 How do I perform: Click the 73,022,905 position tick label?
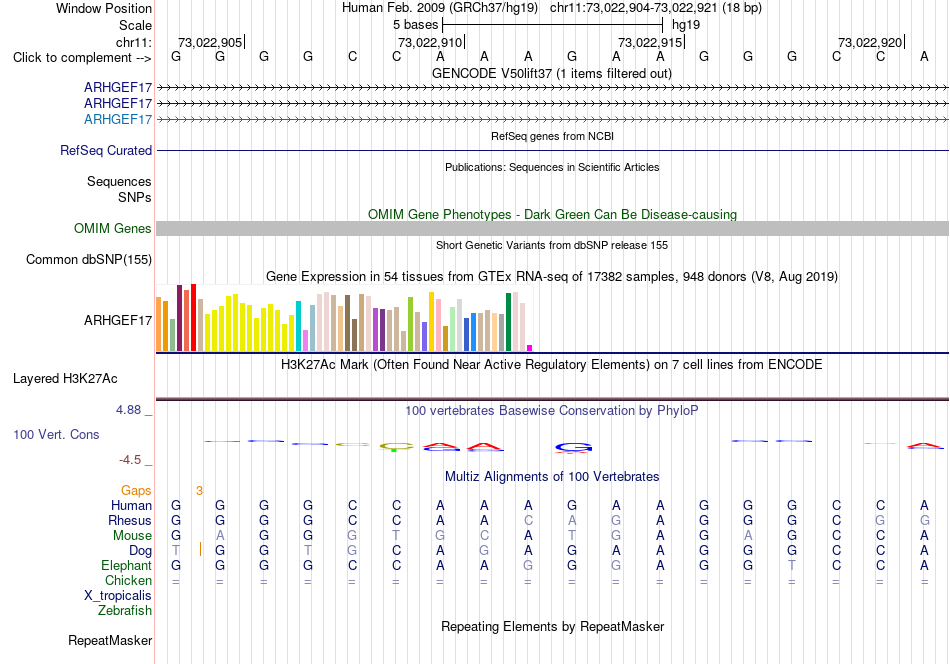(210, 42)
